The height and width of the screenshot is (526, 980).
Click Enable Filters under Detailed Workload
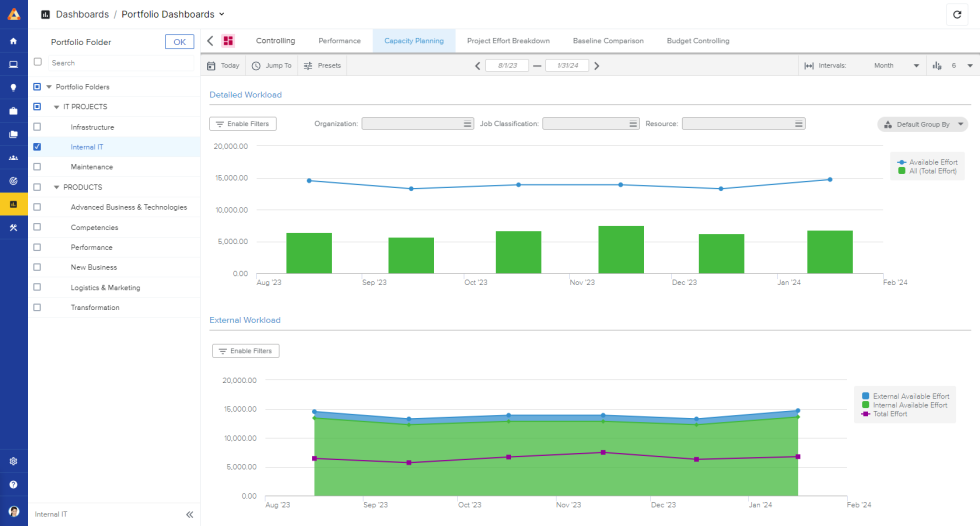[x=243, y=124]
